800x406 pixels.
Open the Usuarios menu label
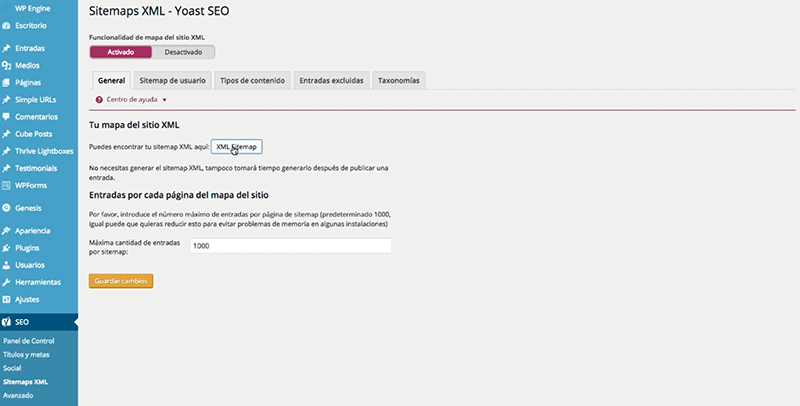coord(30,265)
